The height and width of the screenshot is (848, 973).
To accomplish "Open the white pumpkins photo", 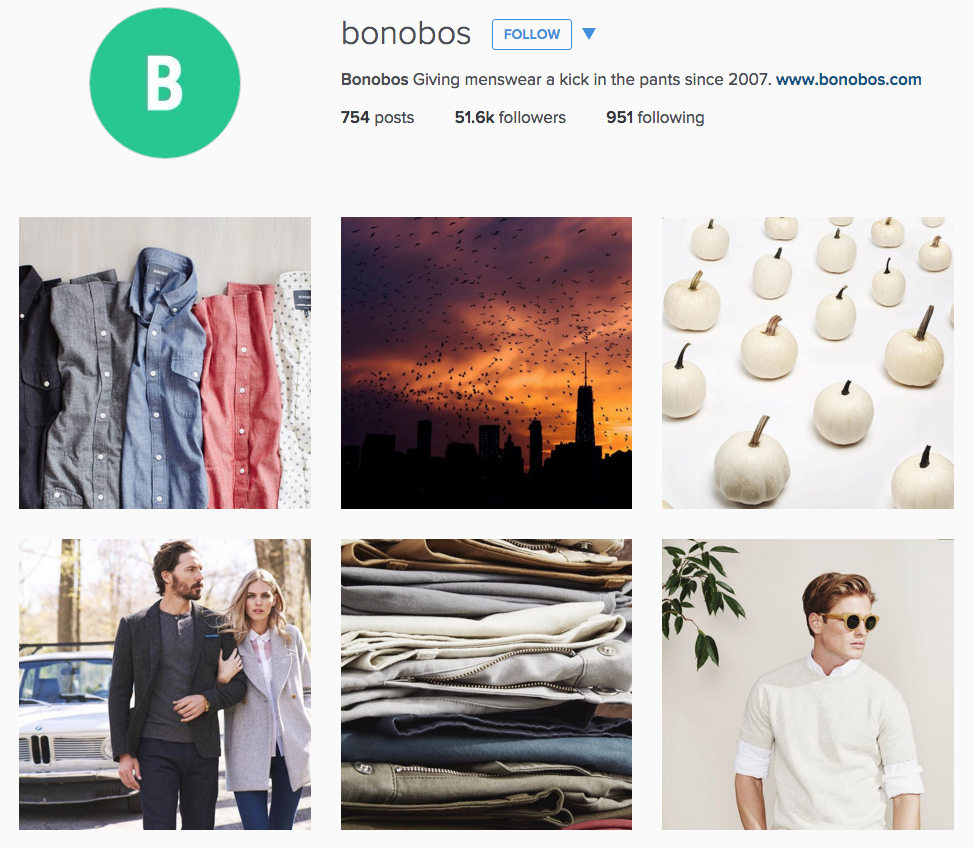I will click(808, 363).
